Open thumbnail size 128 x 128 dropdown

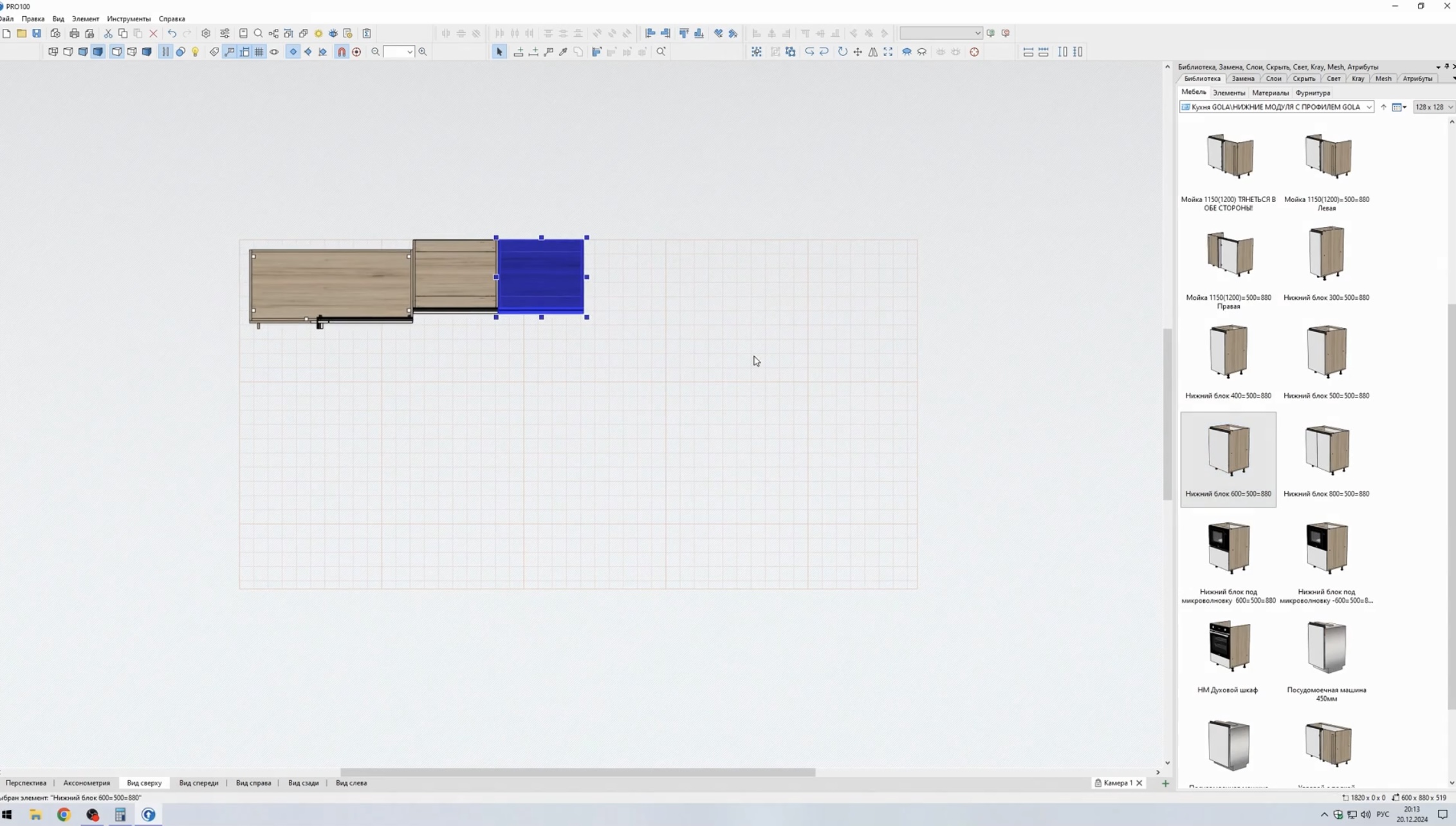[1433, 107]
